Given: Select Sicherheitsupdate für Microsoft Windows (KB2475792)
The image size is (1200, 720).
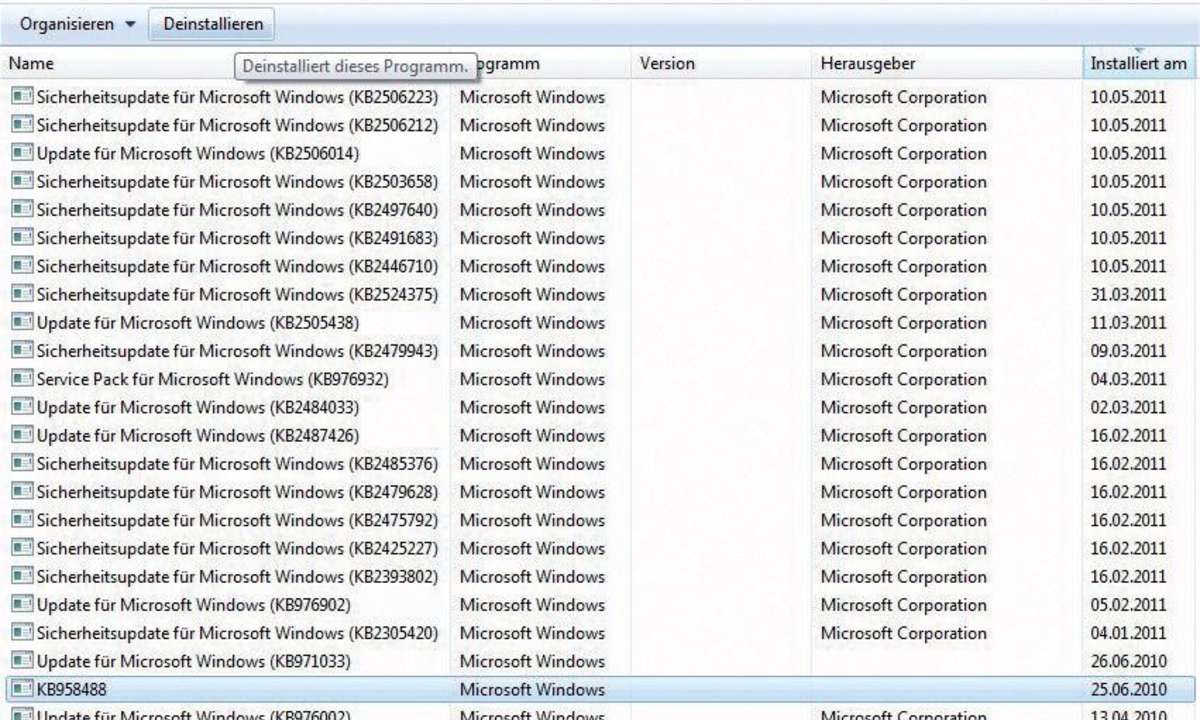Looking at the screenshot, I should pyautogui.click(x=237, y=520).
